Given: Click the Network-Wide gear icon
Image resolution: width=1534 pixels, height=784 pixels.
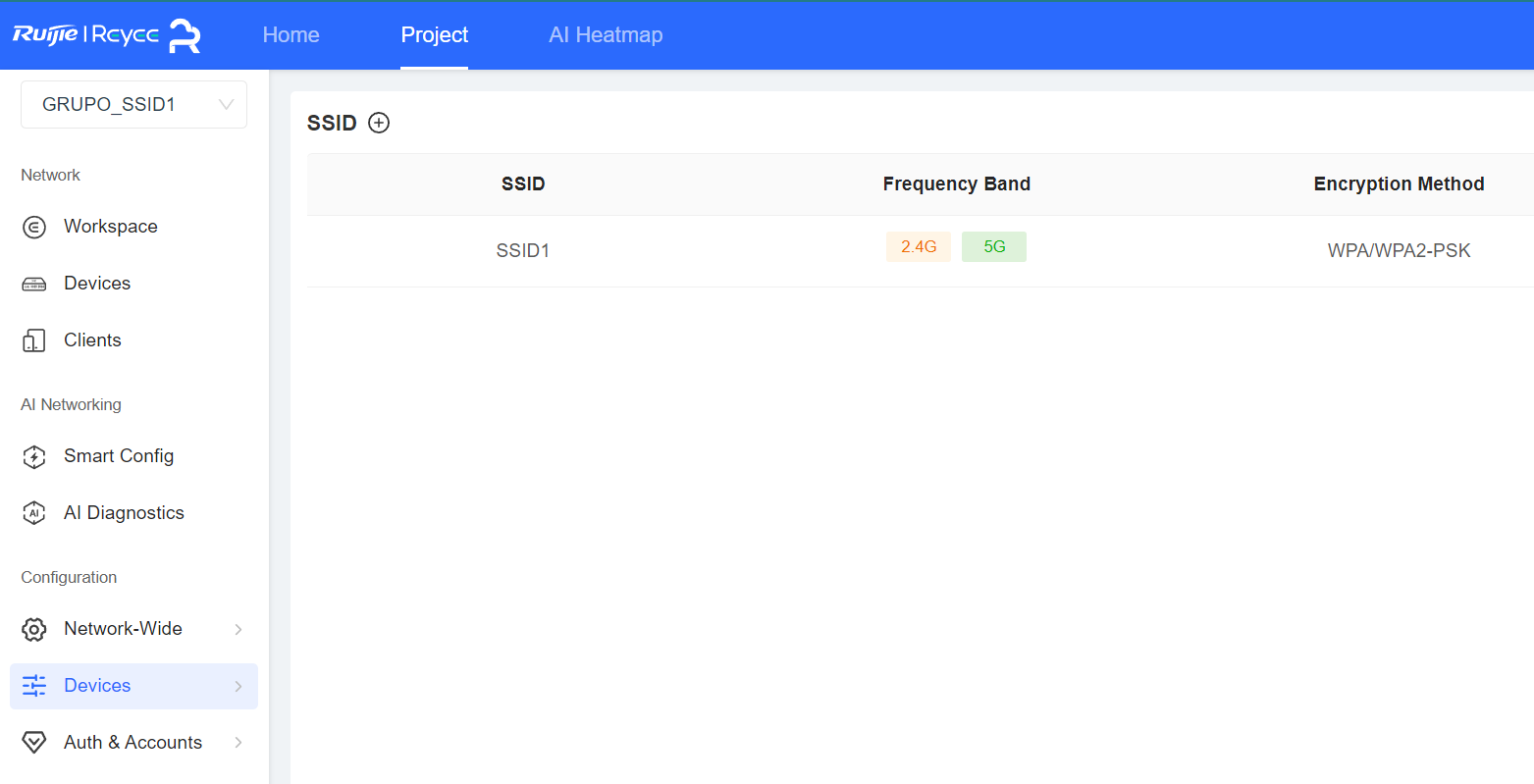Looking at the screenshot, I should coord(34,629).
